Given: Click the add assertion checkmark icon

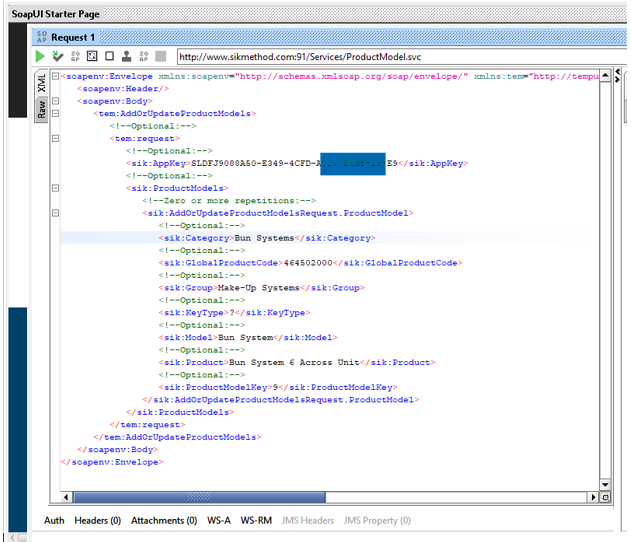Looking at the screenshot, I should click(58, 57).
